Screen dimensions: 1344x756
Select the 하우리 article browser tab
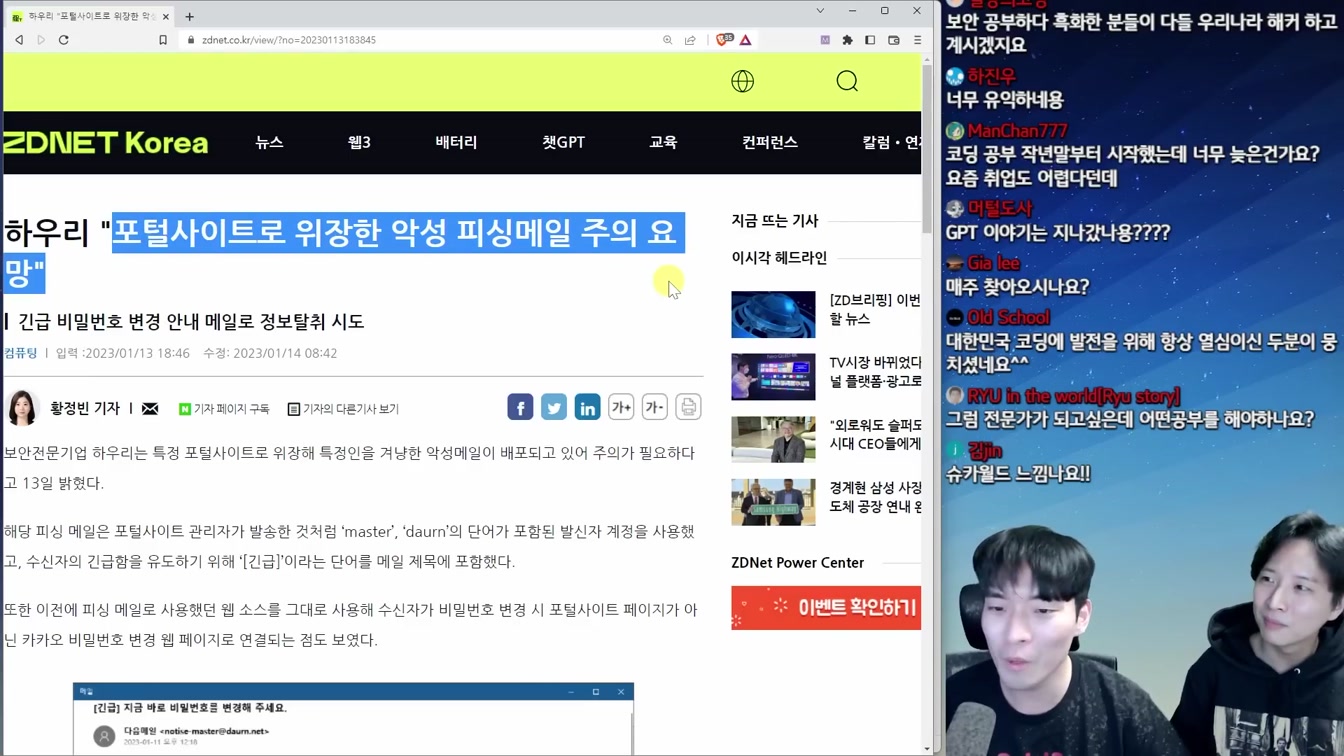coord(90,16)
